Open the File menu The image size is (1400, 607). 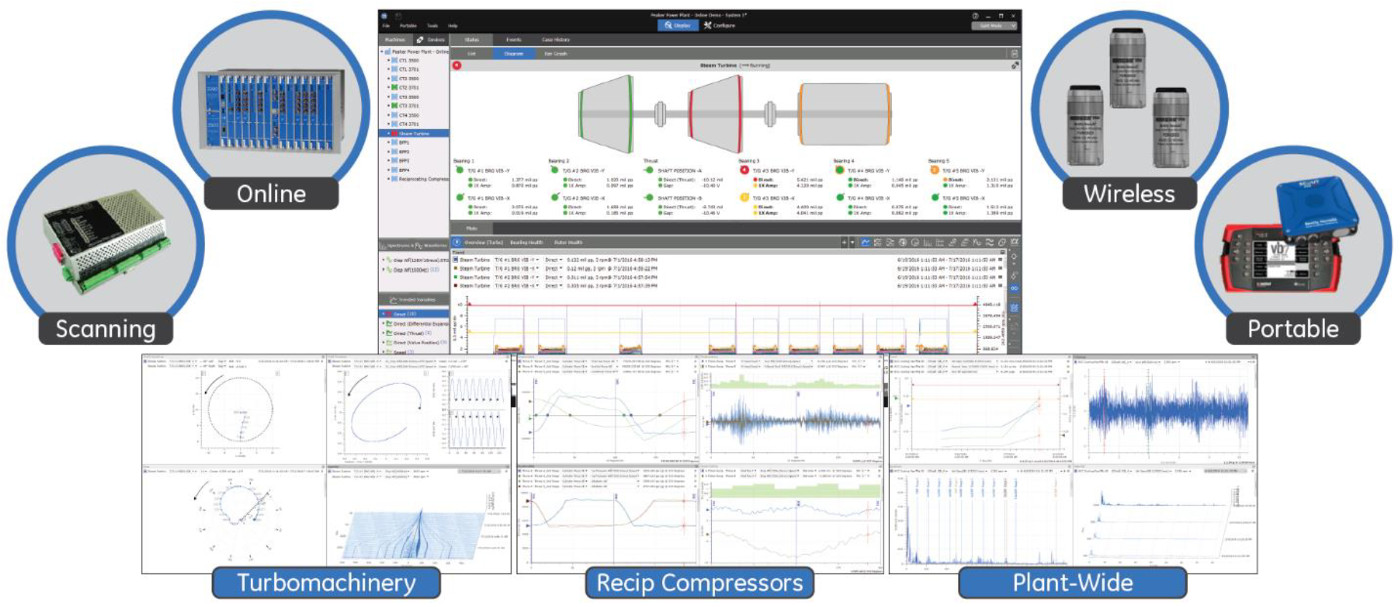386,26
